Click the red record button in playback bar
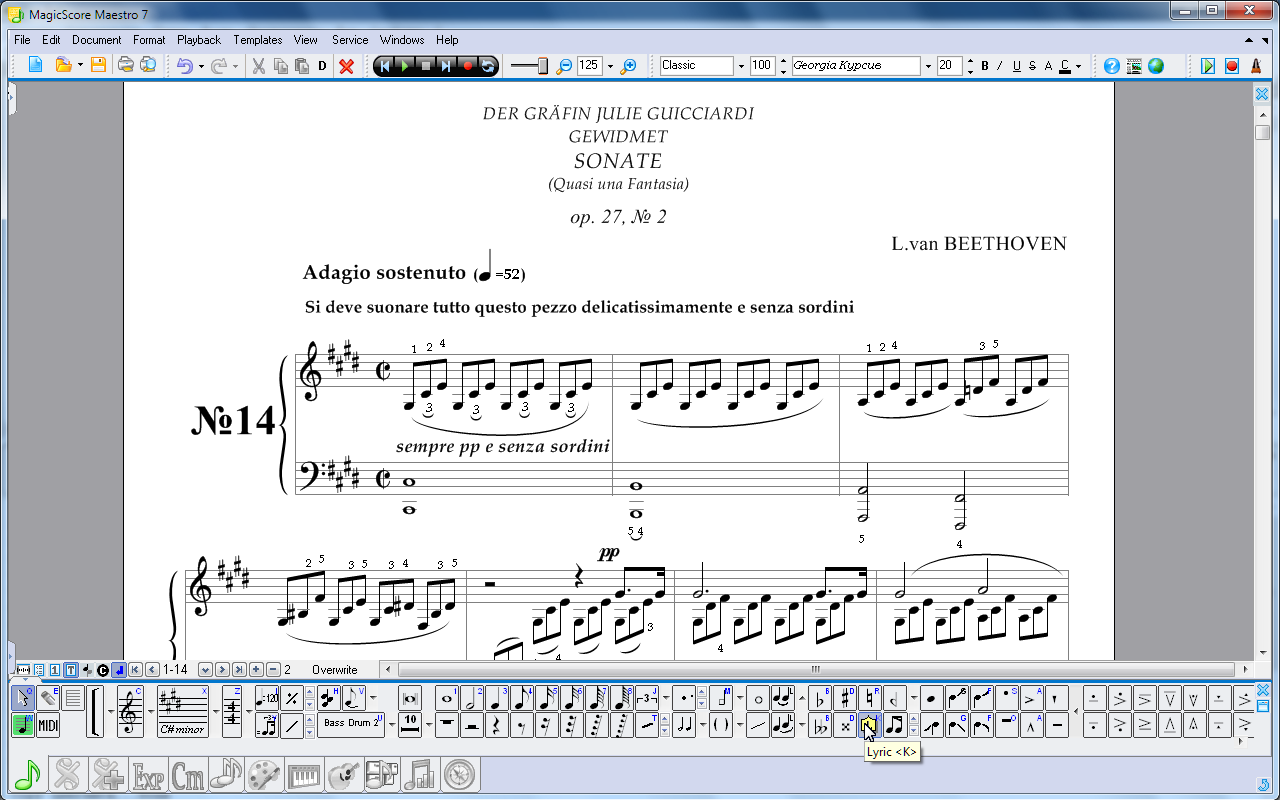This screenshot has width=1280, height=800. coord(467,66)
